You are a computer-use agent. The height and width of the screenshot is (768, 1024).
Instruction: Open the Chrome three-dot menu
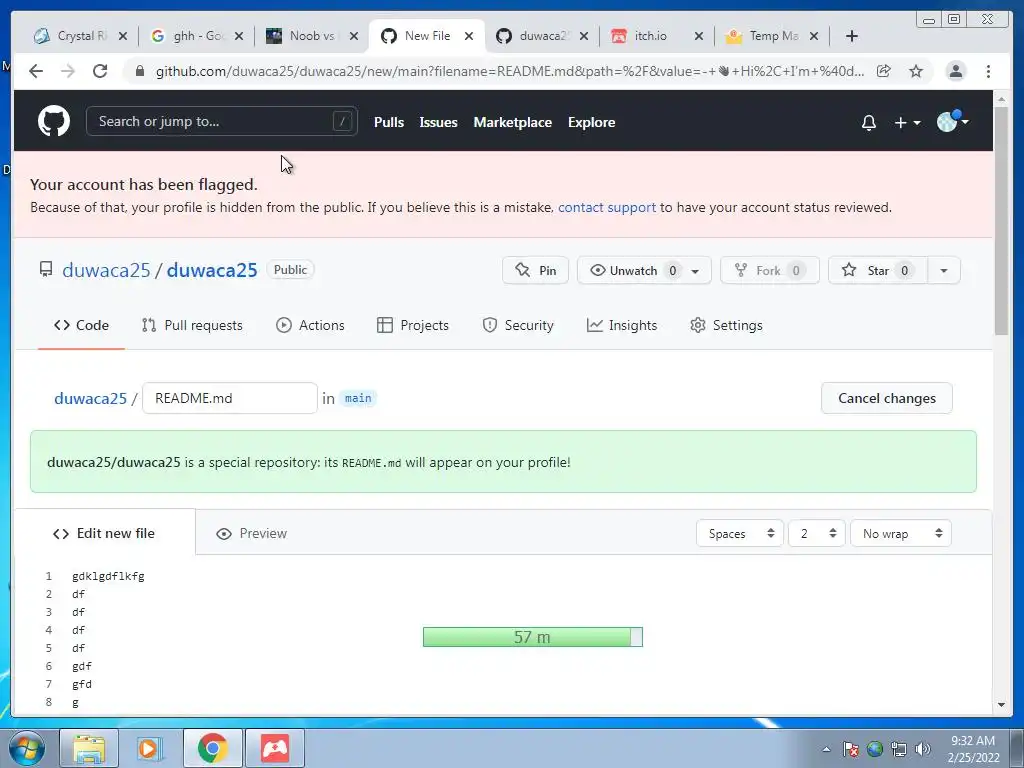(988, 71)
